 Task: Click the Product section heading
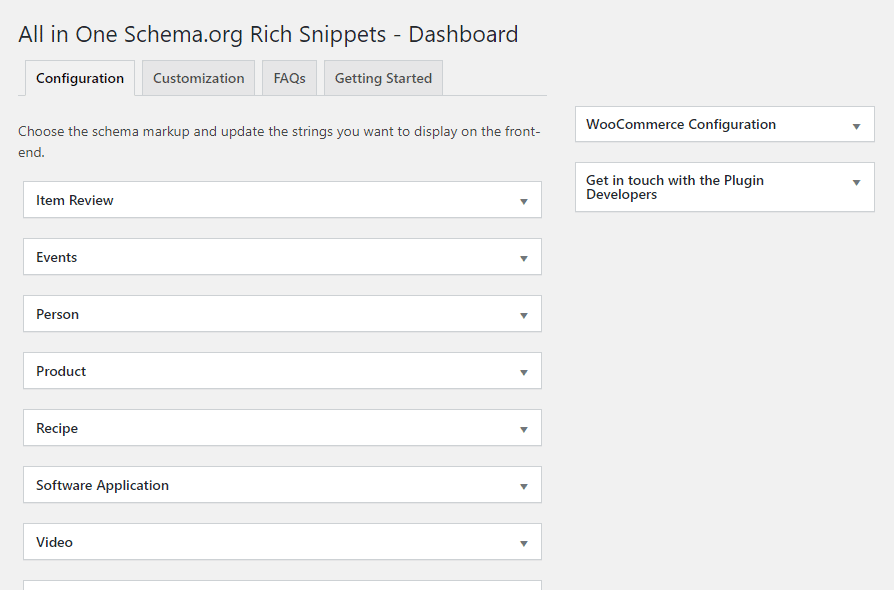point(61,371)
